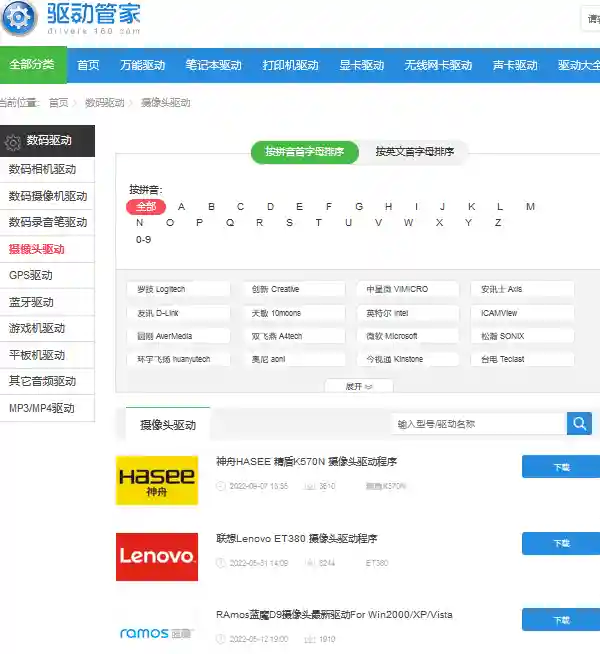This screenshot has width=600, height=654.
Task: Go to the 打印机驱动 menu item
Action: [290, 65]
